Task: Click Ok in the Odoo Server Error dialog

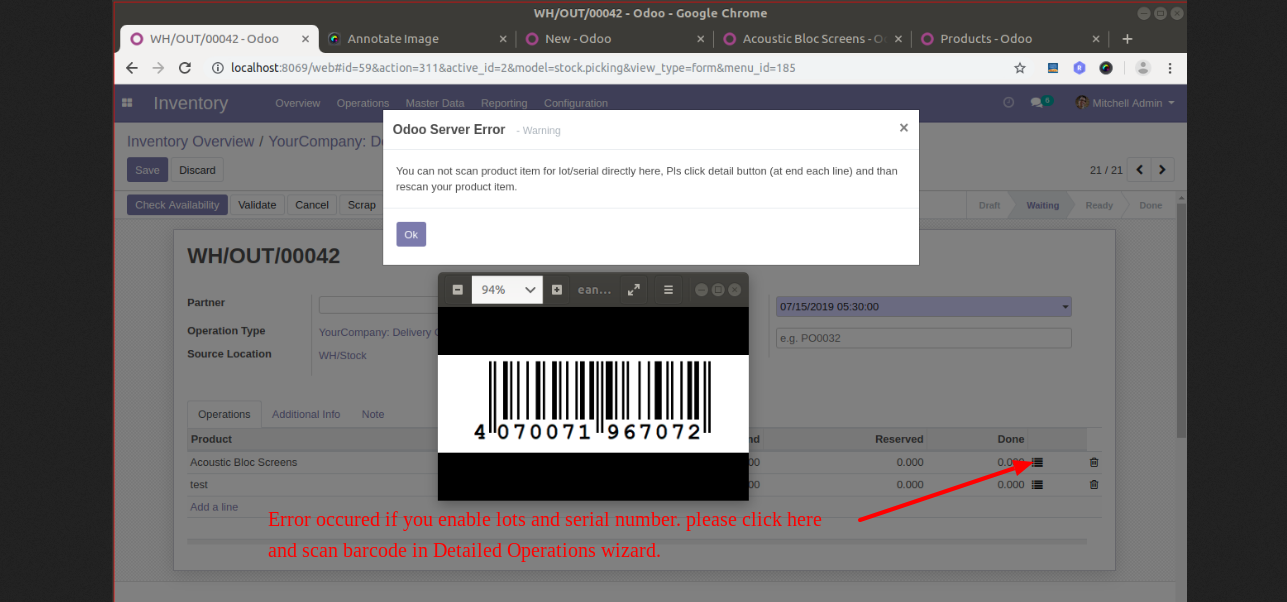Action: [x=411, y=234]
